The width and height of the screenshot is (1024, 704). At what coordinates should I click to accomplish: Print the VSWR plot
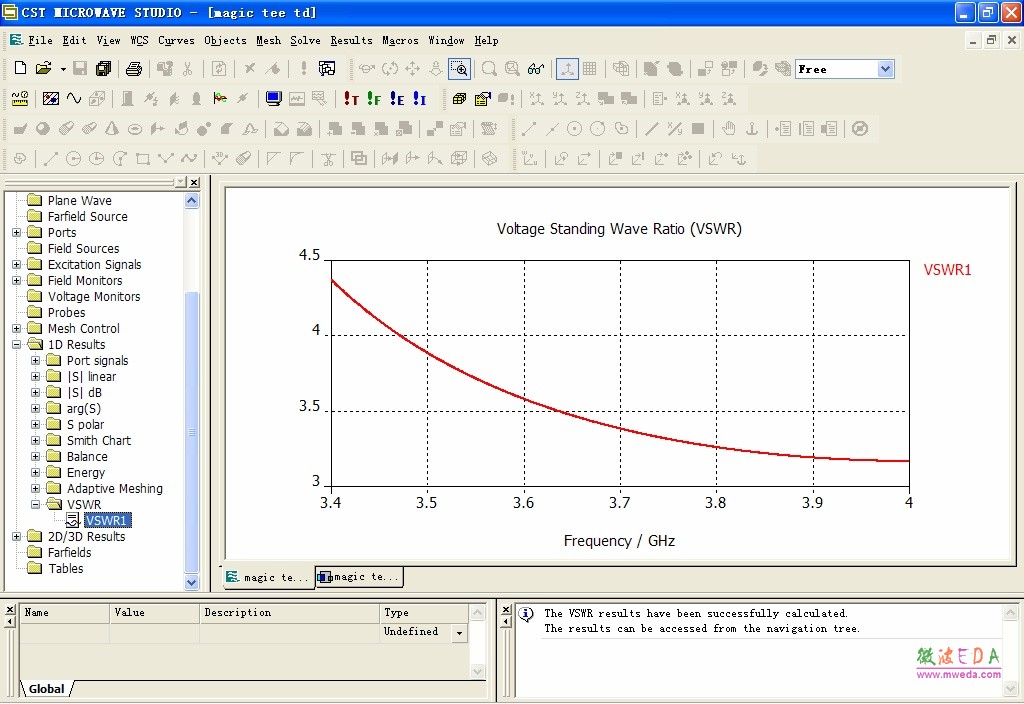(x=134, y=68)
